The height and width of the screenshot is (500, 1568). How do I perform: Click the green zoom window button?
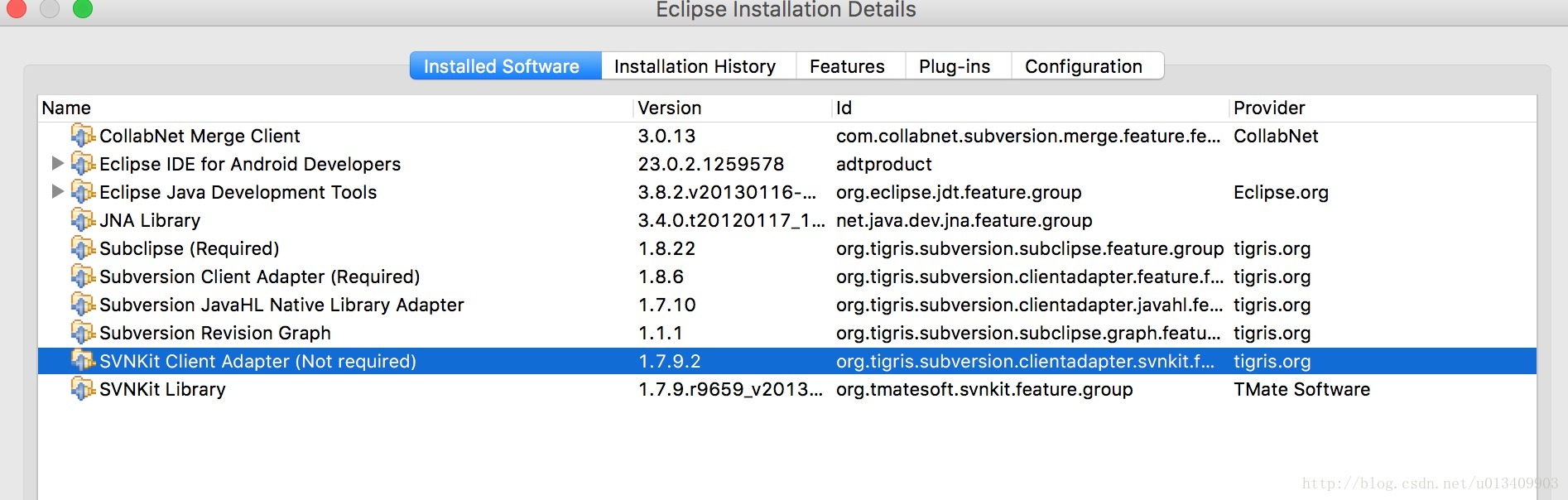(83, 8)
